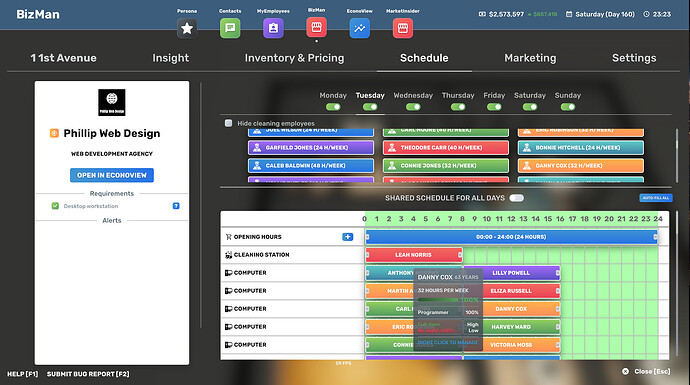Select the Theodore Carr employee card
The image size is (690, 385).
click(x=446, y=148)
